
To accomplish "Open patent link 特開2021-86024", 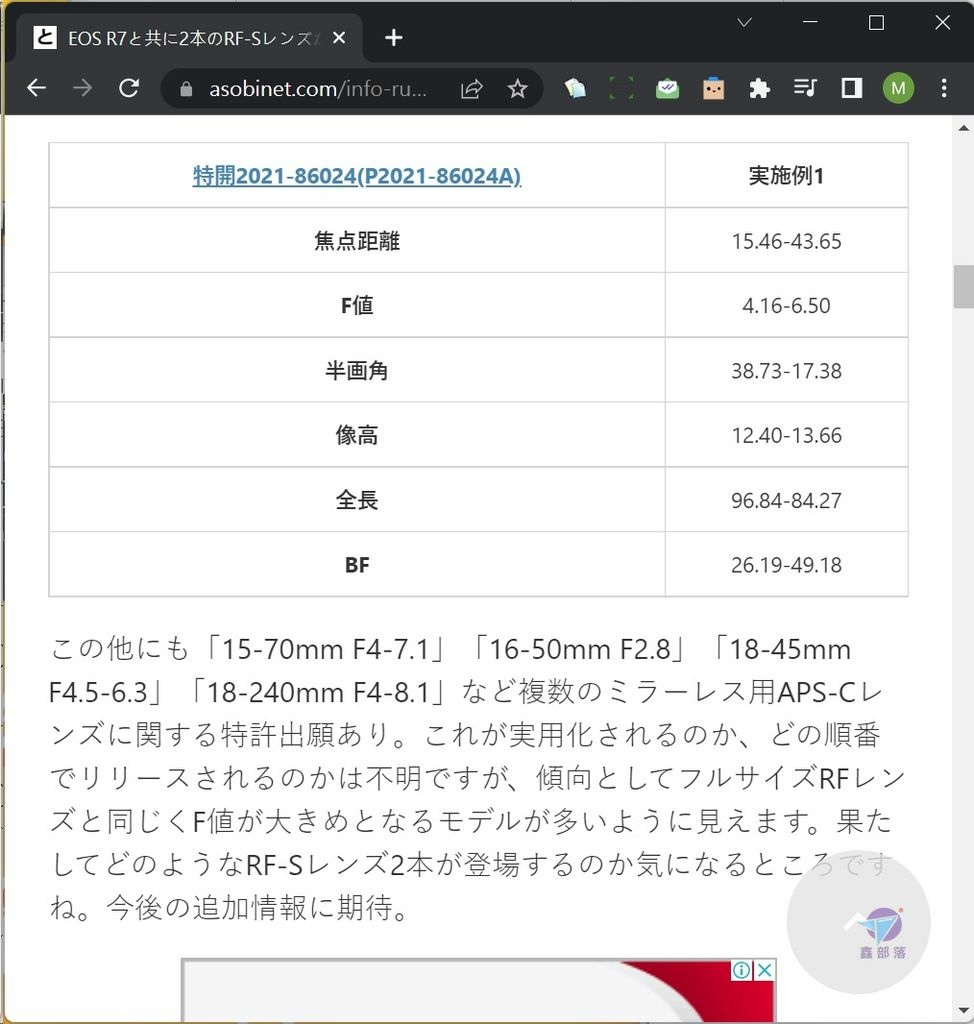I will [x=357, y=176].
